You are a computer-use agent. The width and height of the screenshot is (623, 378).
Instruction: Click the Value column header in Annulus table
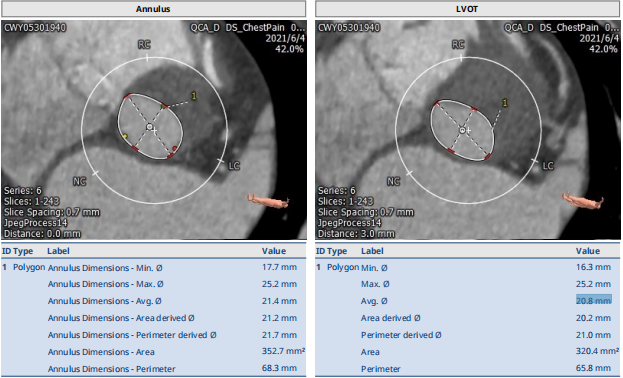(x=274, y=251)
